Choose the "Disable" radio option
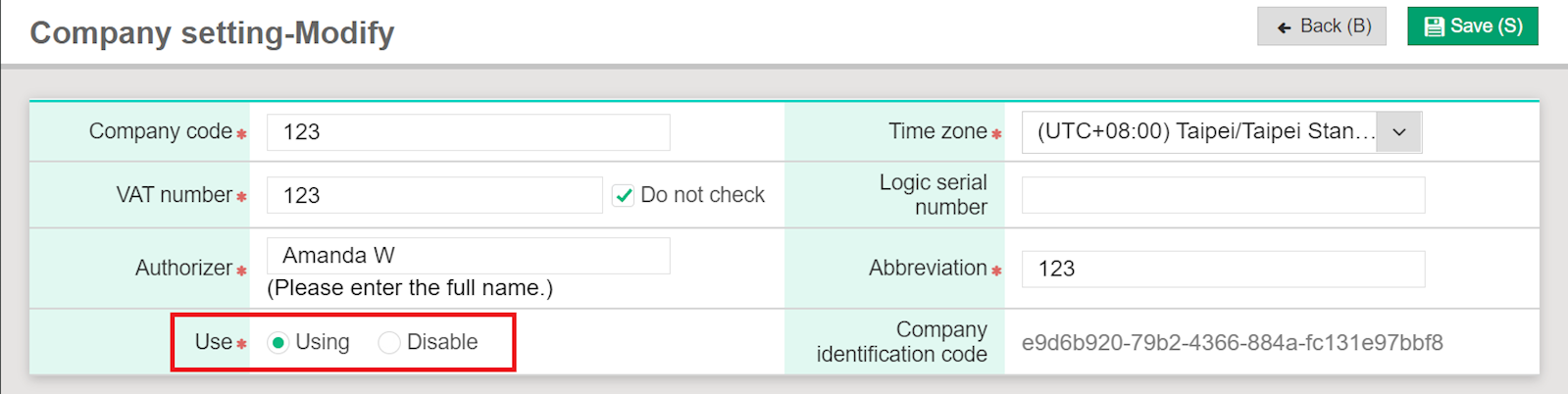The width and height of the screenshot is (1568, 394). point(389,342)
